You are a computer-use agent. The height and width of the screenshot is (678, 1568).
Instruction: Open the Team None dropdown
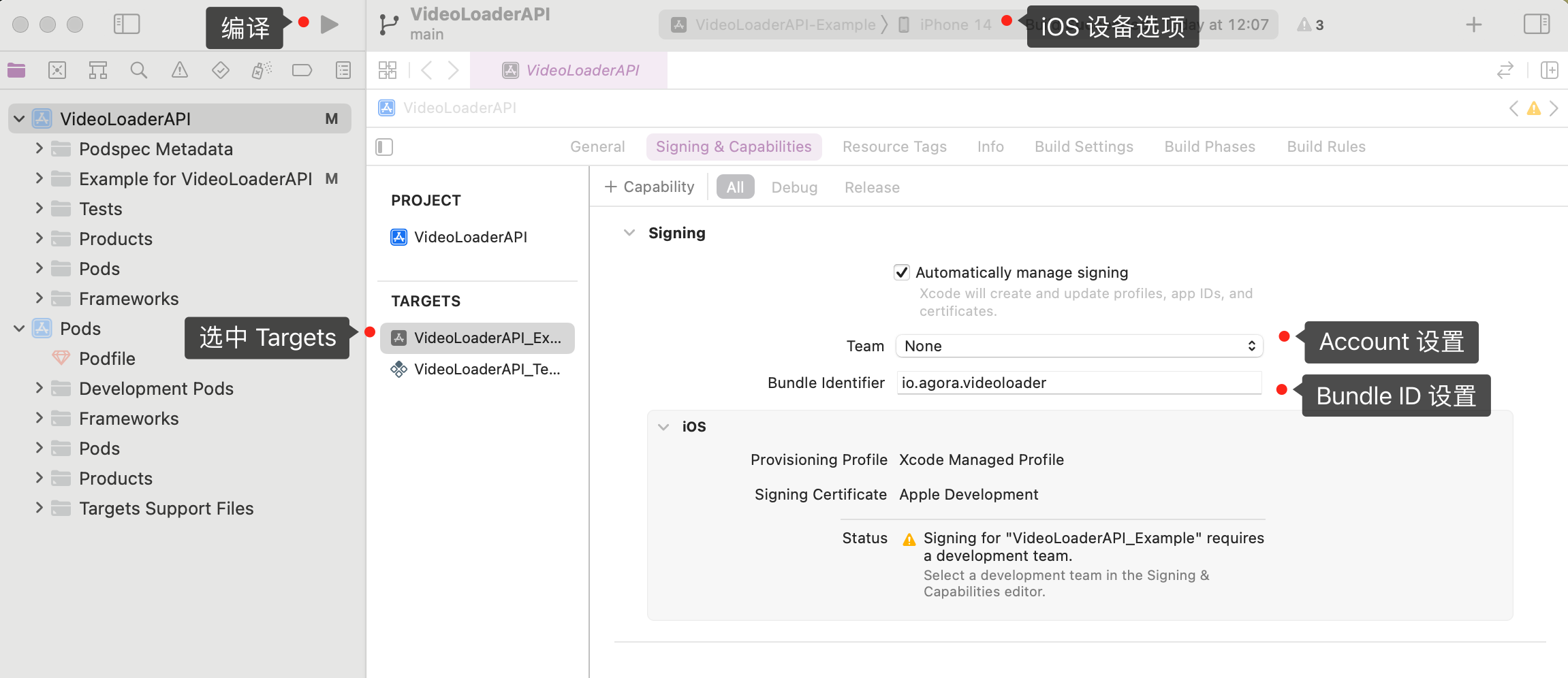pyautogui.click(x=1080, y=346)
